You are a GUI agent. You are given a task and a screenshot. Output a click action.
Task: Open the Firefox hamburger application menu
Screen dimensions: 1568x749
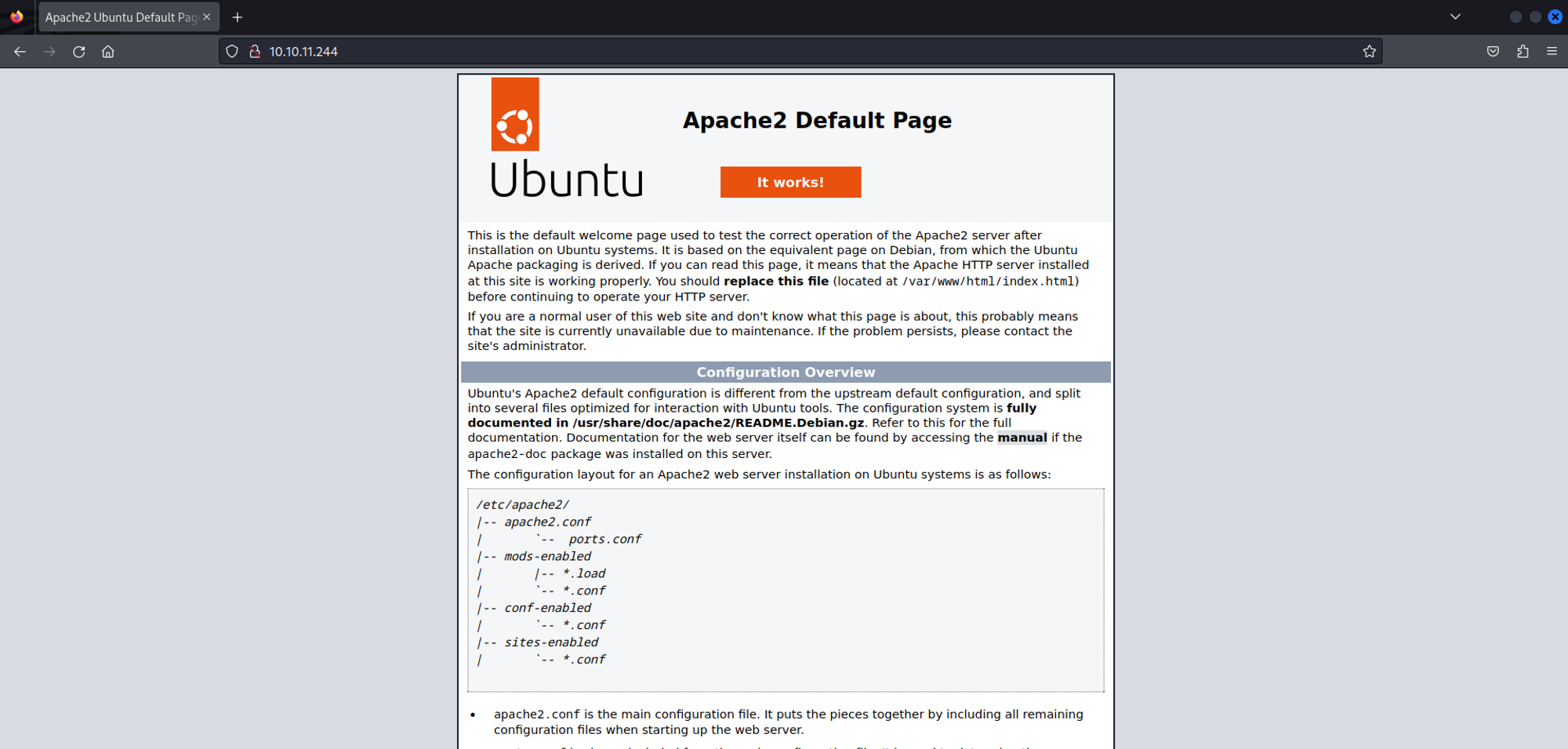pos(1552,52)
